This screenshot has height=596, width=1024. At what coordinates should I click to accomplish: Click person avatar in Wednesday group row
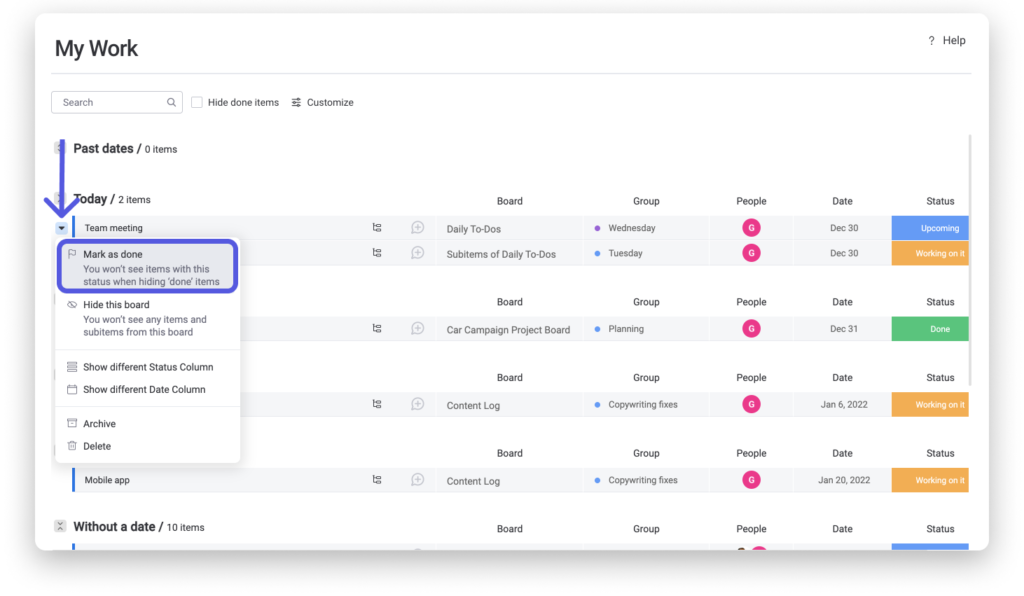pos(751,228)
